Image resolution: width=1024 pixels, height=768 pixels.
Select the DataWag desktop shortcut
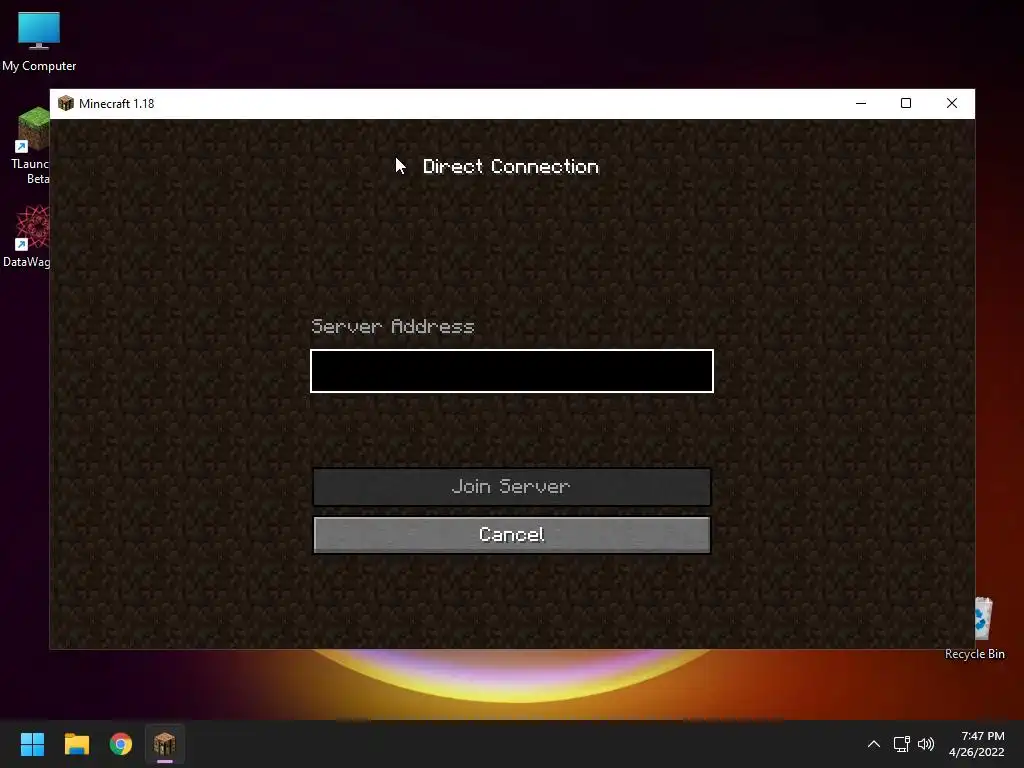[x=27, y=236]
